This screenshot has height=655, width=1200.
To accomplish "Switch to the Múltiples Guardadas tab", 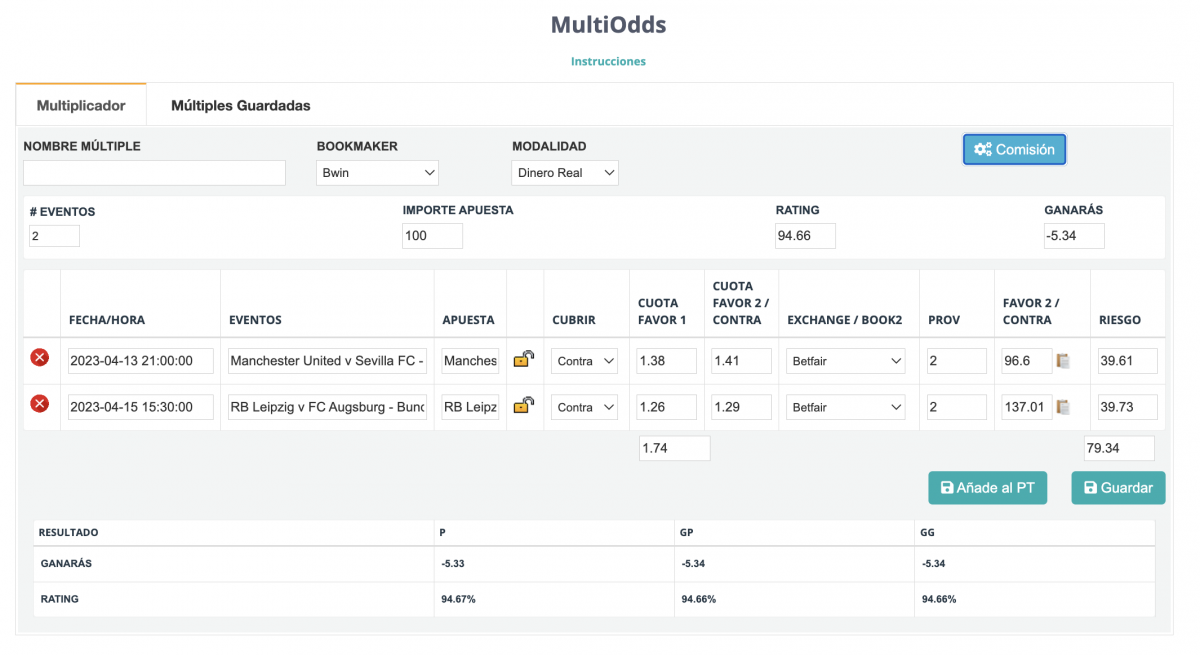I will pos(240,105).
